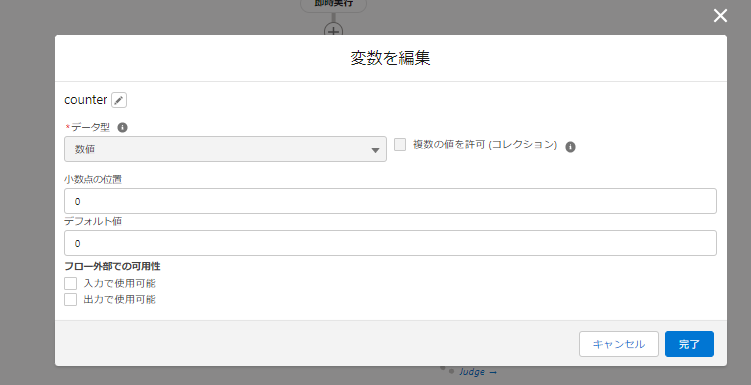Cancel with the キャンセル button
Viewport: 751px width, 385px height.
[619, 344]
